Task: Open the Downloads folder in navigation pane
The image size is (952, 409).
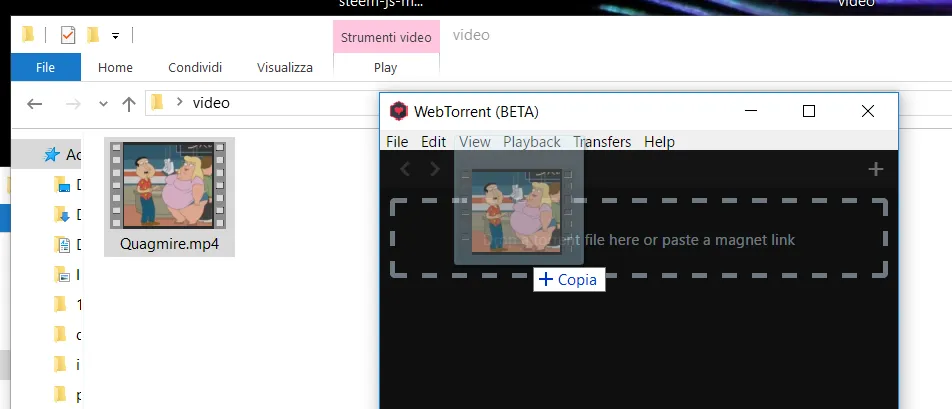Action: [x=61, y=214]
